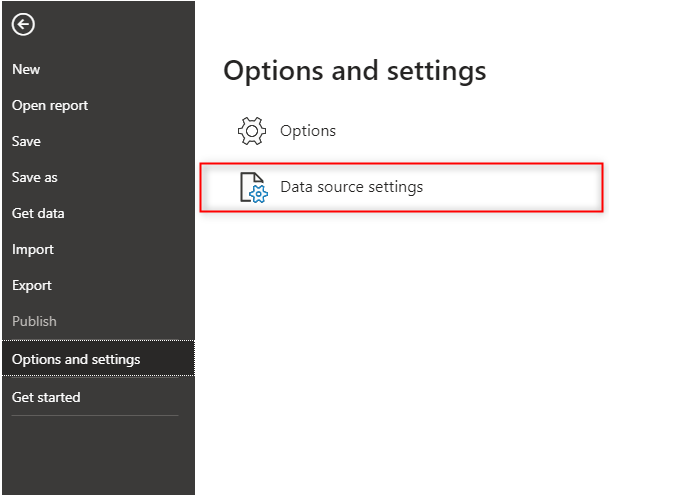Open the Export menu entry
Screen dimensions: 682x497
(32, 286)
